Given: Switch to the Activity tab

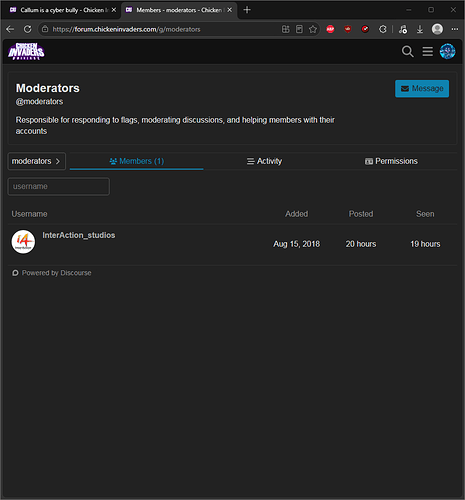Looking at the screenshot, I should [x=265, y=161].
